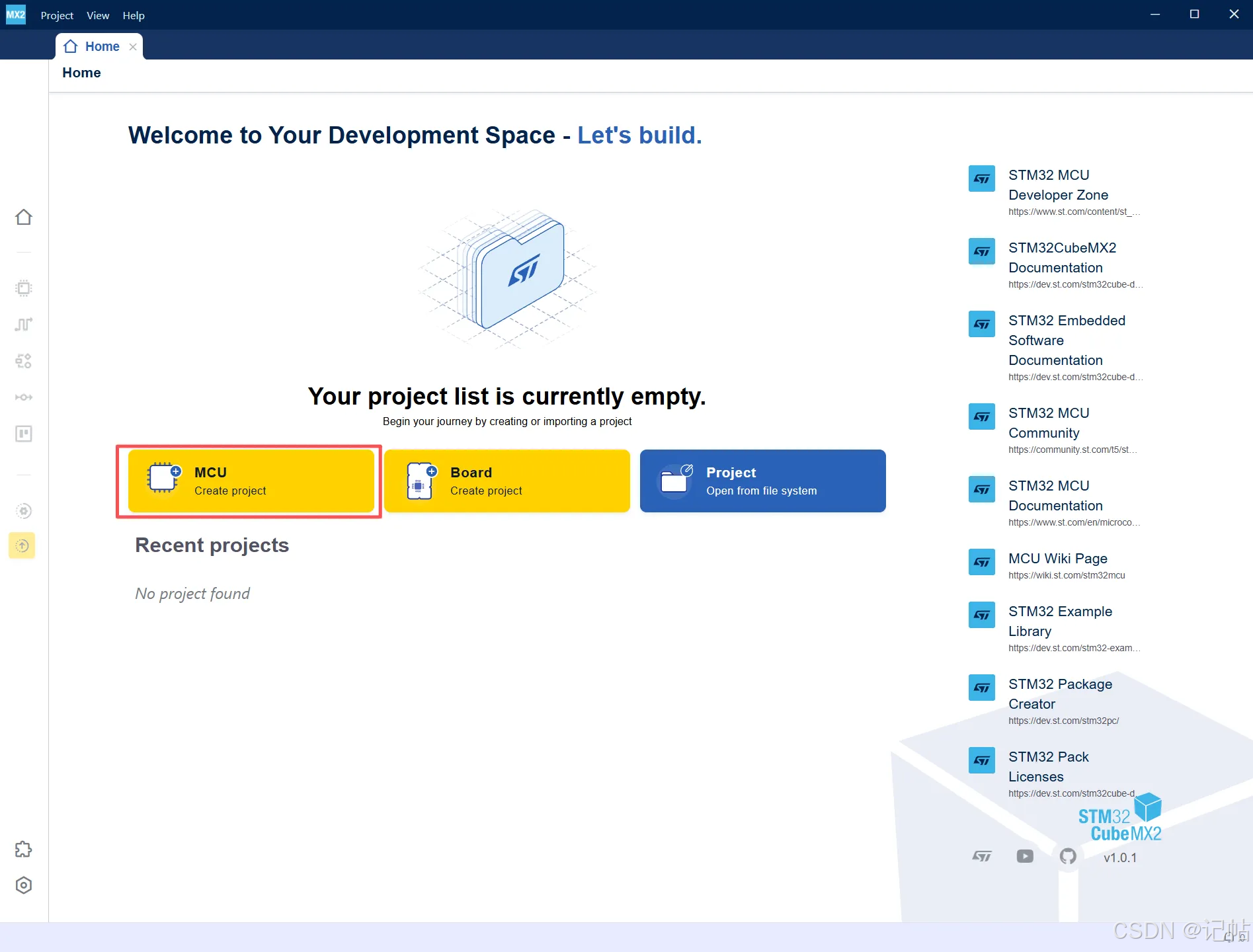
Task: Open the MCU chip view in the sidebar
Action: 24,288
